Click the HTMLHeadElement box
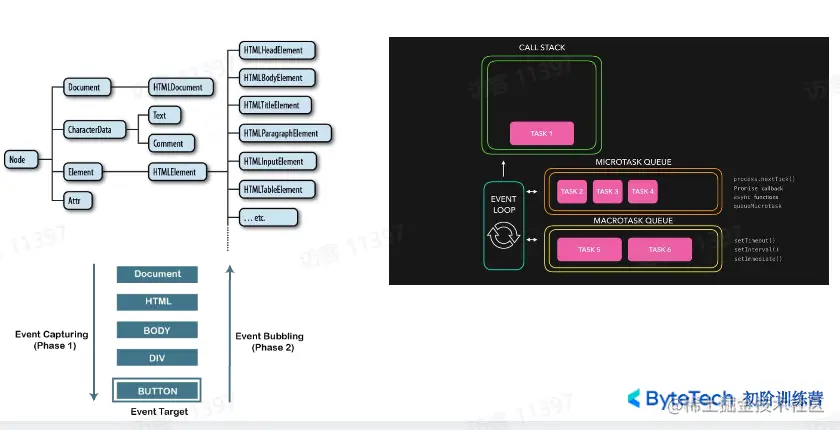 [x=277, y=50]
